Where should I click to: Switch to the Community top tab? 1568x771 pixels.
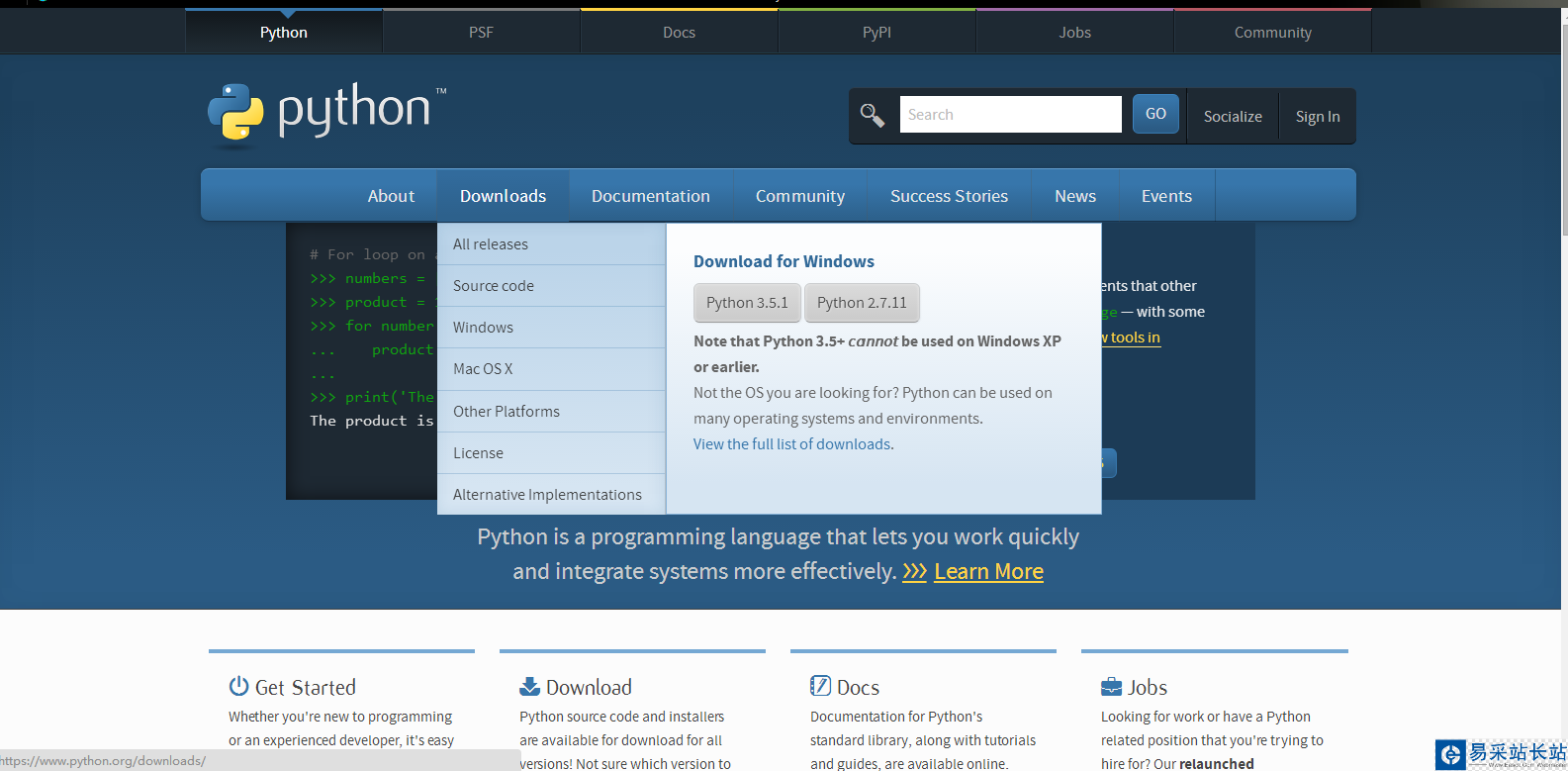click(1272, 32)
